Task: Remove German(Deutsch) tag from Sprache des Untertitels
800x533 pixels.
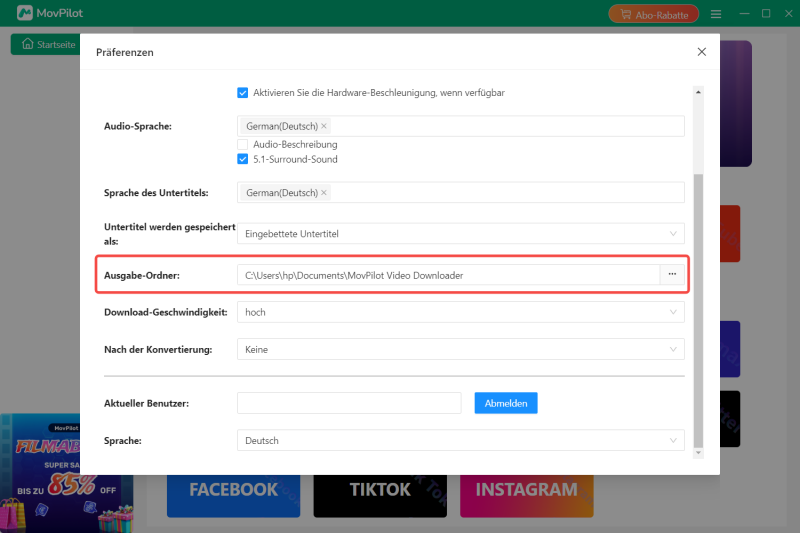Action: point(323,193)
